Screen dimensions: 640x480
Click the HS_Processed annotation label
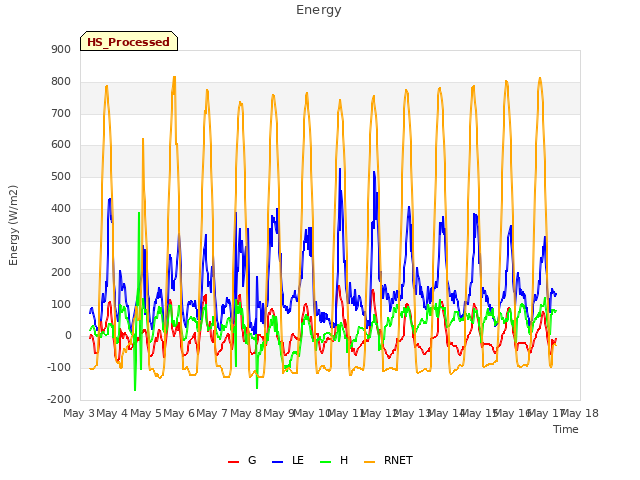pos(129,42)
